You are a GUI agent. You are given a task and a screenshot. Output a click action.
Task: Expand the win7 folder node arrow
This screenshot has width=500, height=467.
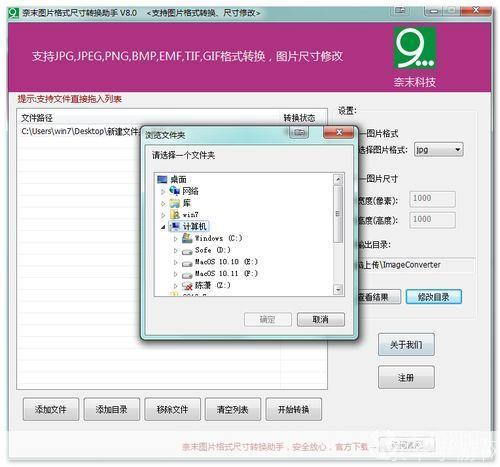(163, 215)
